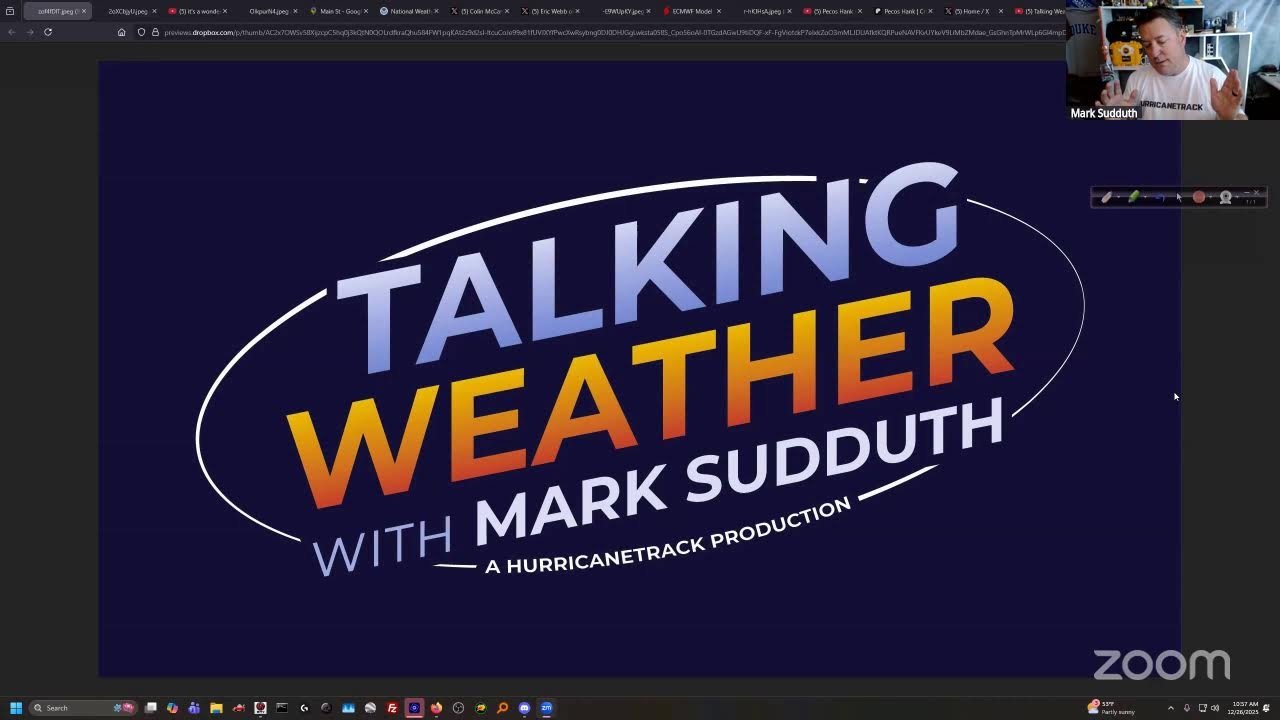Click the browser home icon
This screenshot has height=720, width=1280.
pos(121,32)
